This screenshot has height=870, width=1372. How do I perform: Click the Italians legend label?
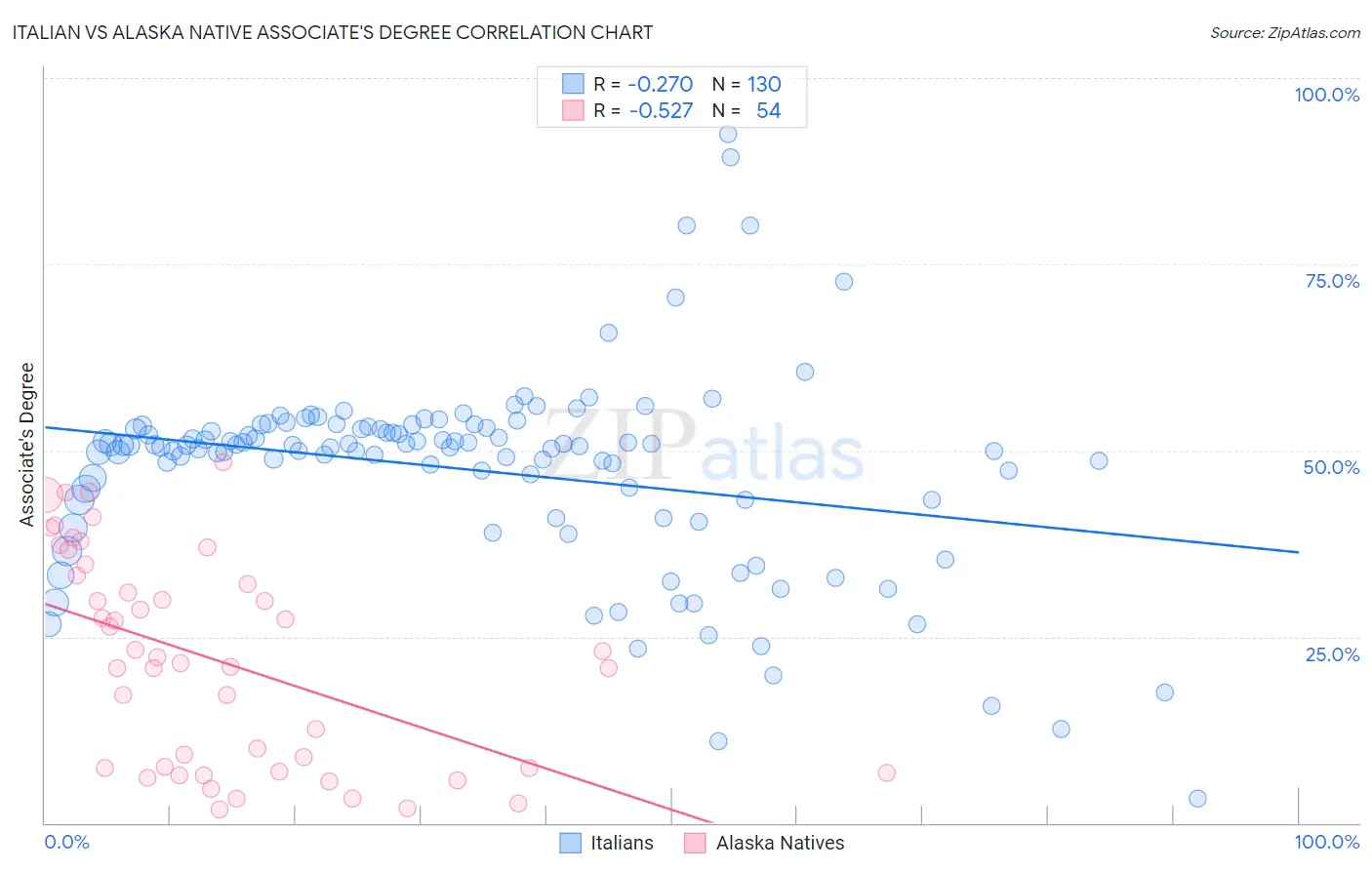[622, 843]
